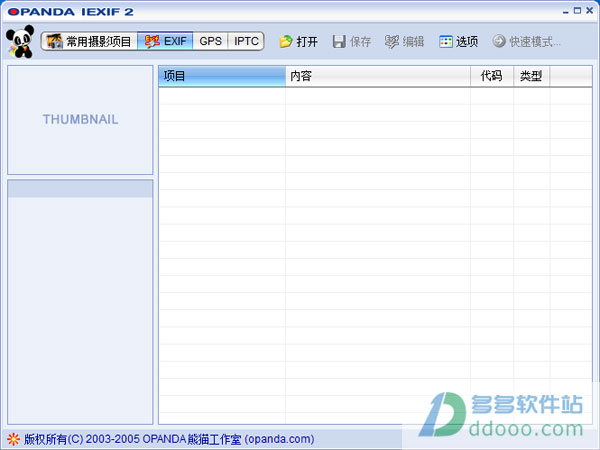The height and width of the screenshot is (450, 600).
Task: Click the orange star status bar icon
Action: click(x=13, y=439)
